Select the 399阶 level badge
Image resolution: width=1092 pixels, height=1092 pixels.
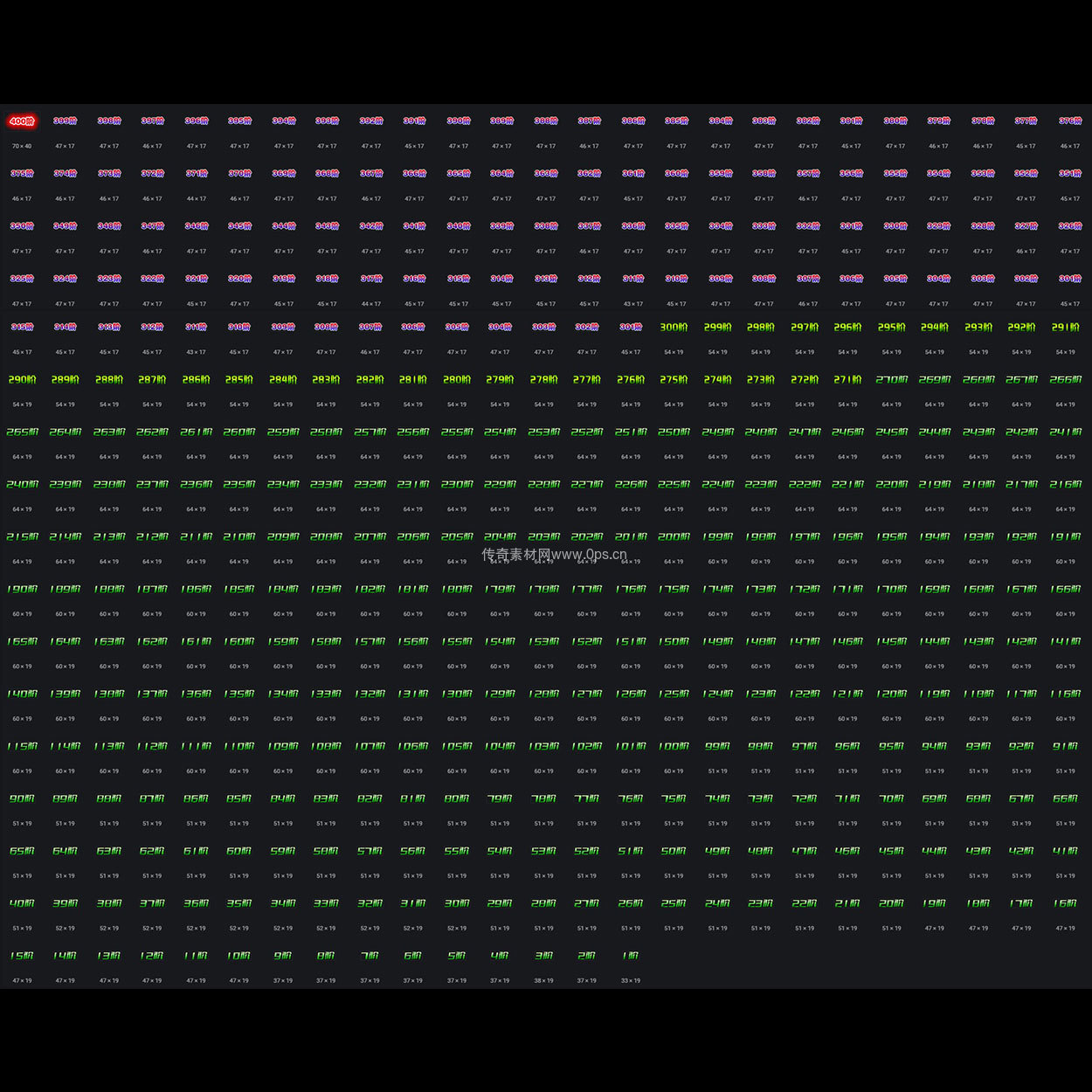tap(66, 121)
